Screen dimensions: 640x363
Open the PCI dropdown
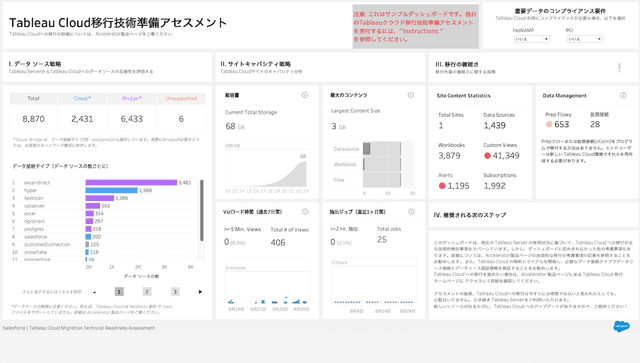click(x=585, y=39)
